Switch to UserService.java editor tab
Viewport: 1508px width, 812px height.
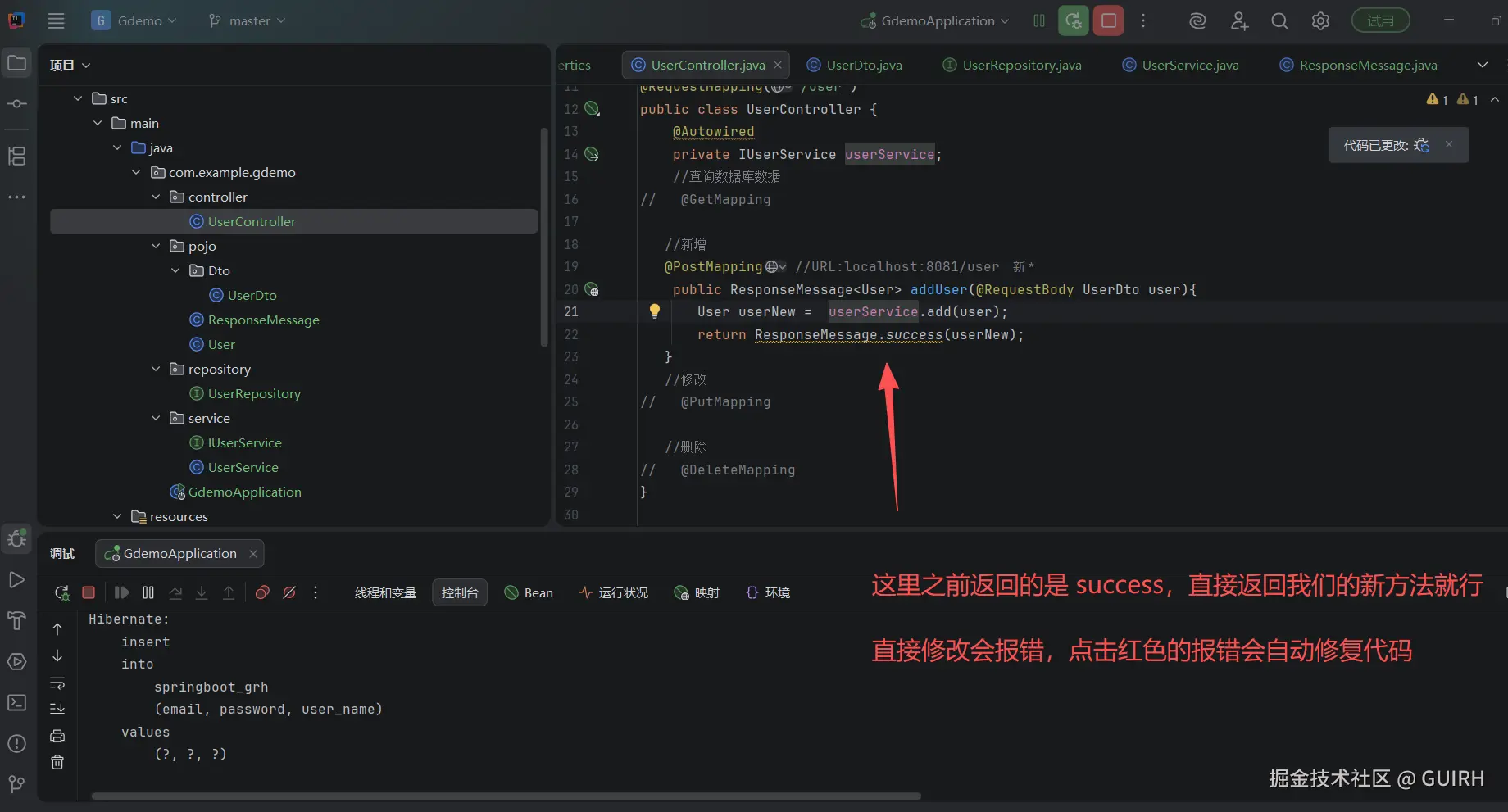1180,65
